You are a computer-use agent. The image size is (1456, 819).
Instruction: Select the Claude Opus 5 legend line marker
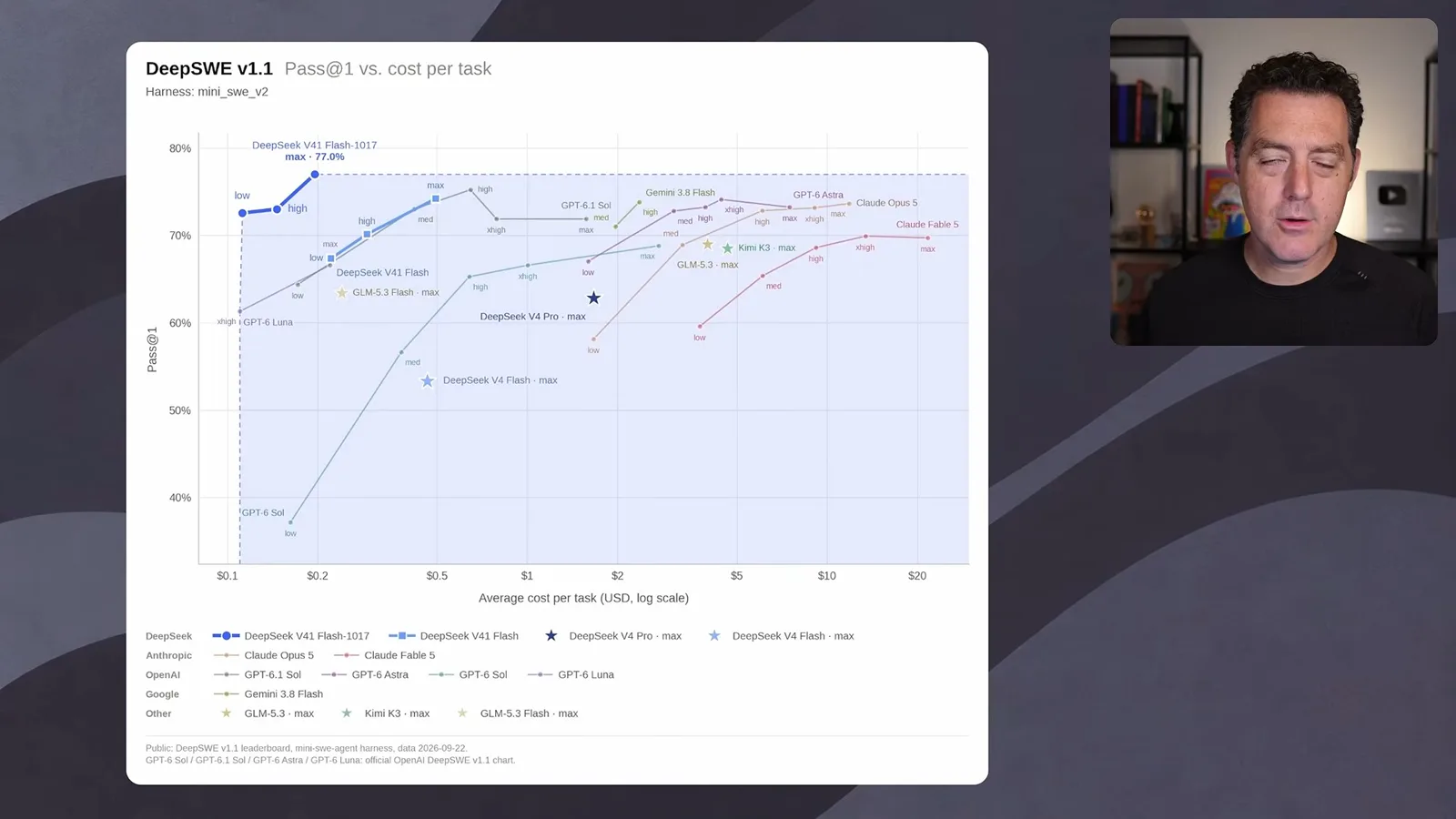click(x=226, y=655)
